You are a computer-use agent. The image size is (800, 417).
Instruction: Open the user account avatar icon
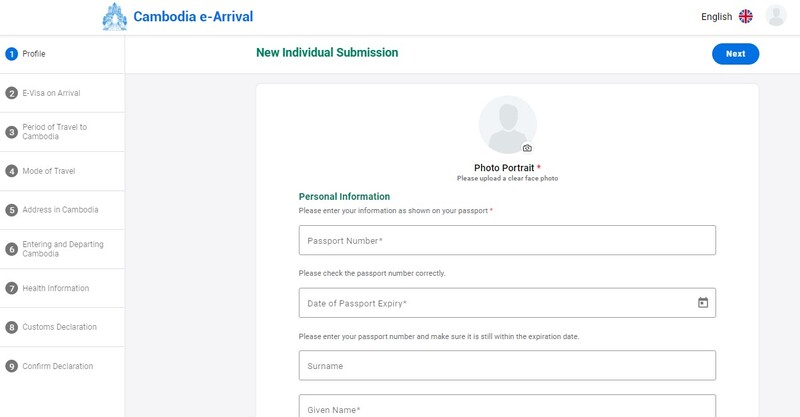tap(776, 16)
